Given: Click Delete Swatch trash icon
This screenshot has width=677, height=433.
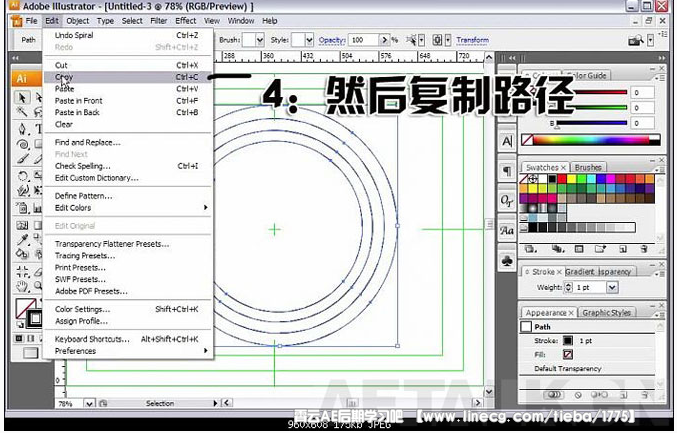Looking at the screenshot, I should click(644, 249).
